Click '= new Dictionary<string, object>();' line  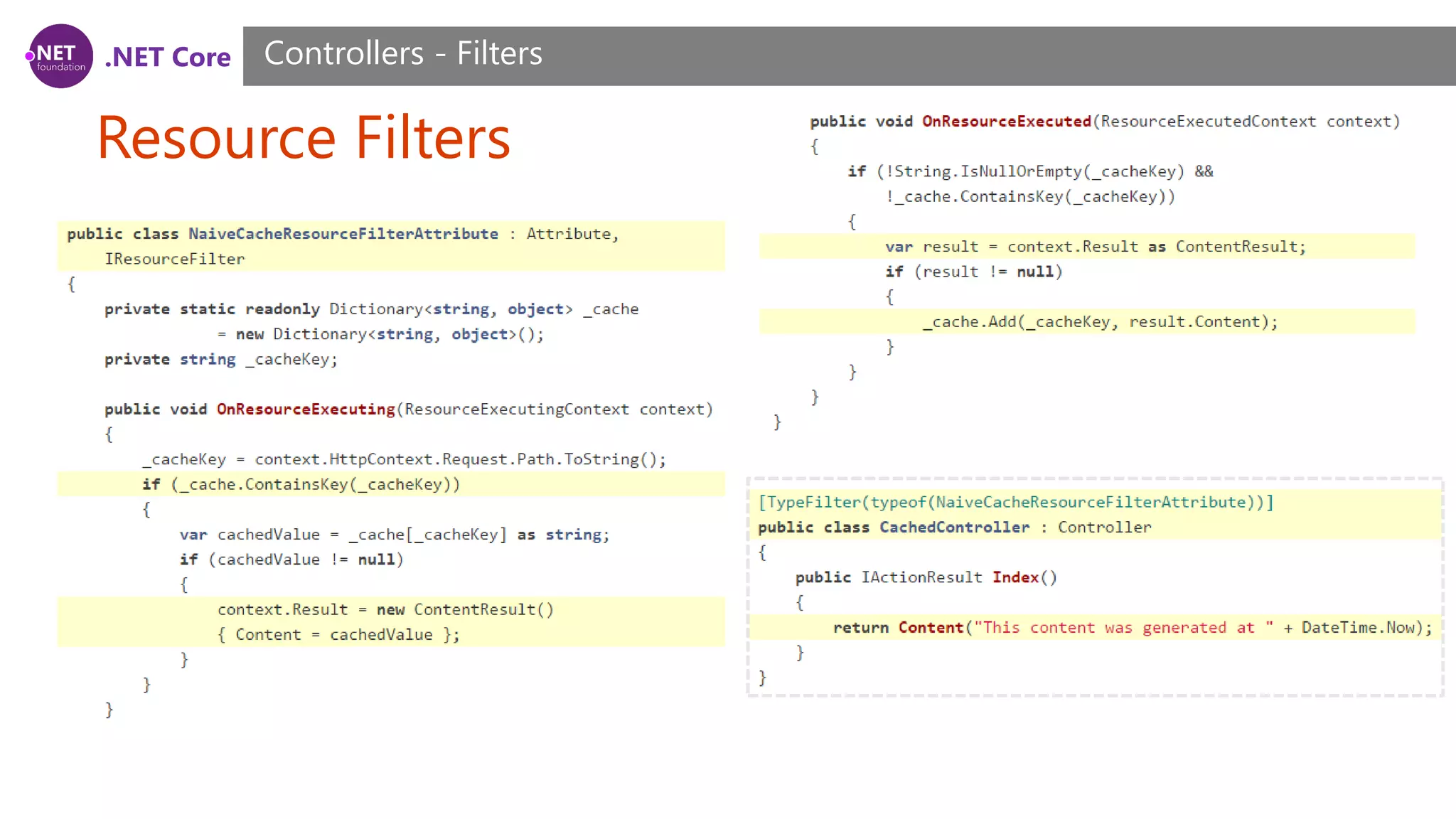[380, 334]
